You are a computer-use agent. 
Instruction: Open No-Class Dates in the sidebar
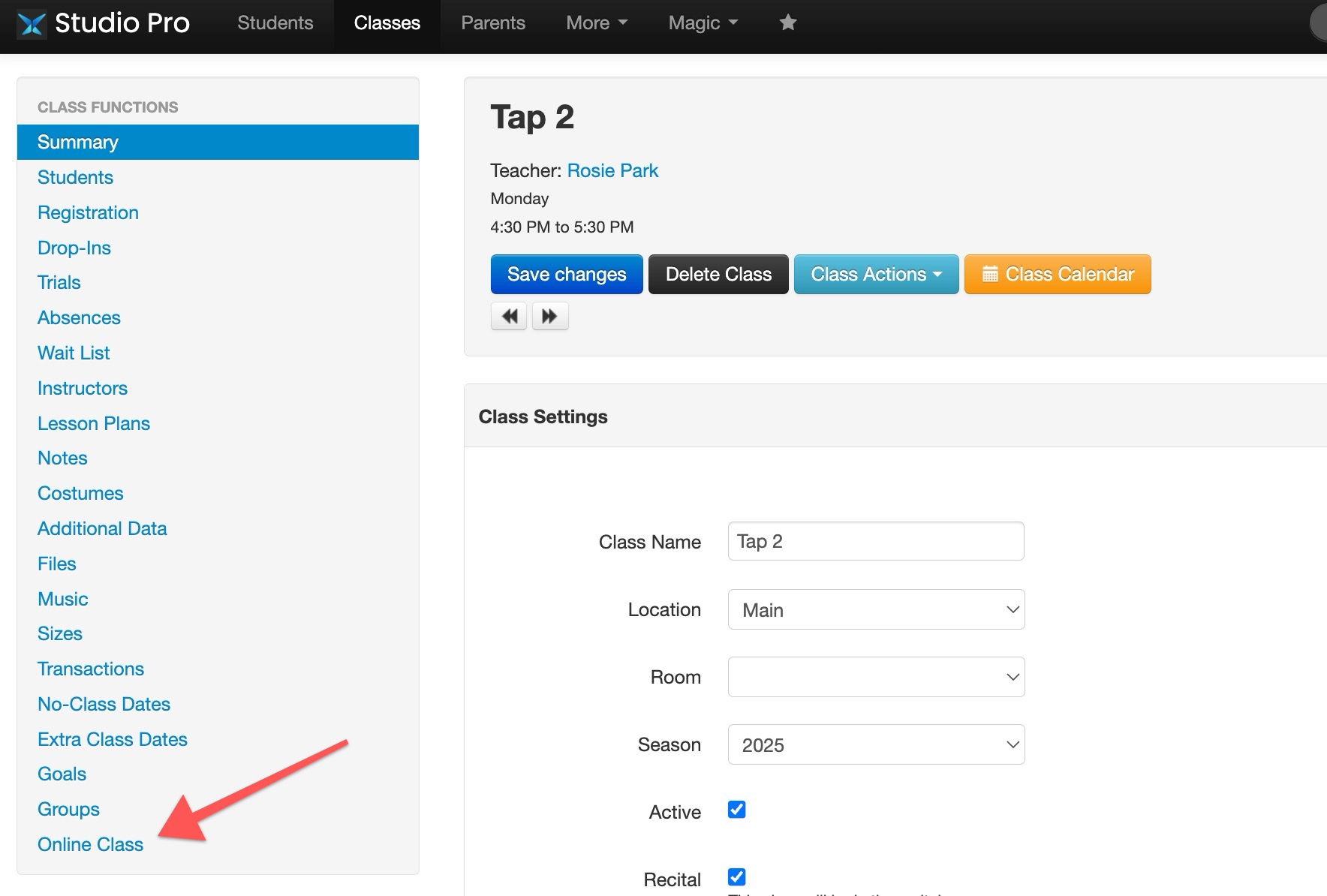104,704
